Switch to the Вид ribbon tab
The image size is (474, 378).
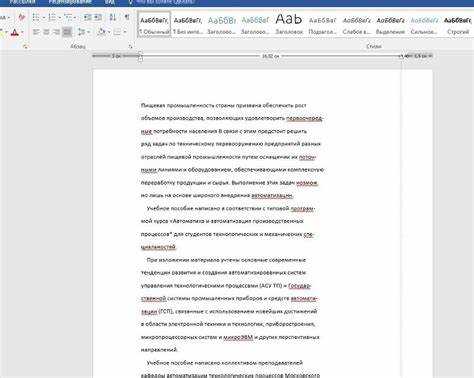pos(109,2)
